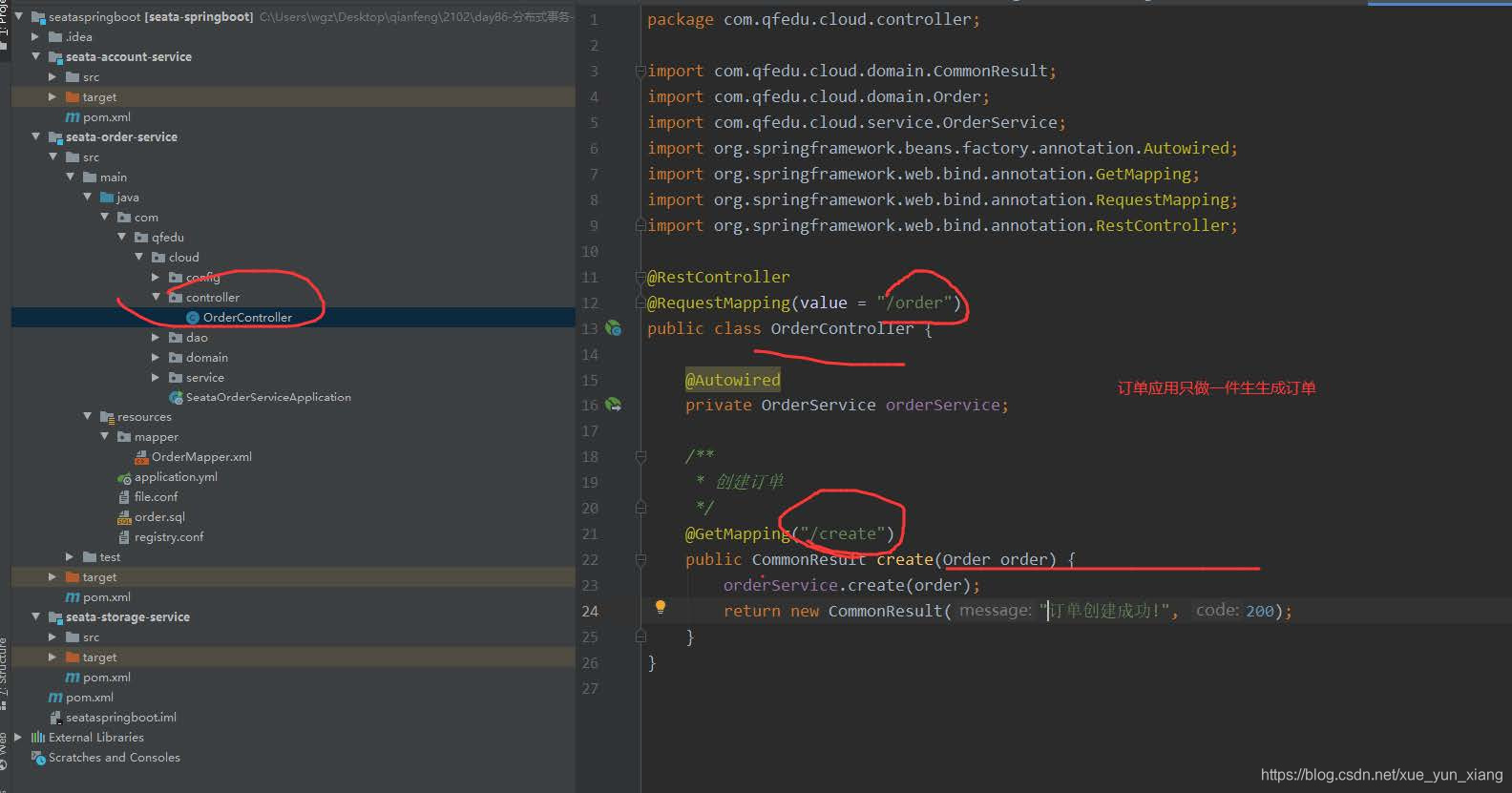Expand the config package
This screenshot has width=1512, height=793.
[156, 278]
